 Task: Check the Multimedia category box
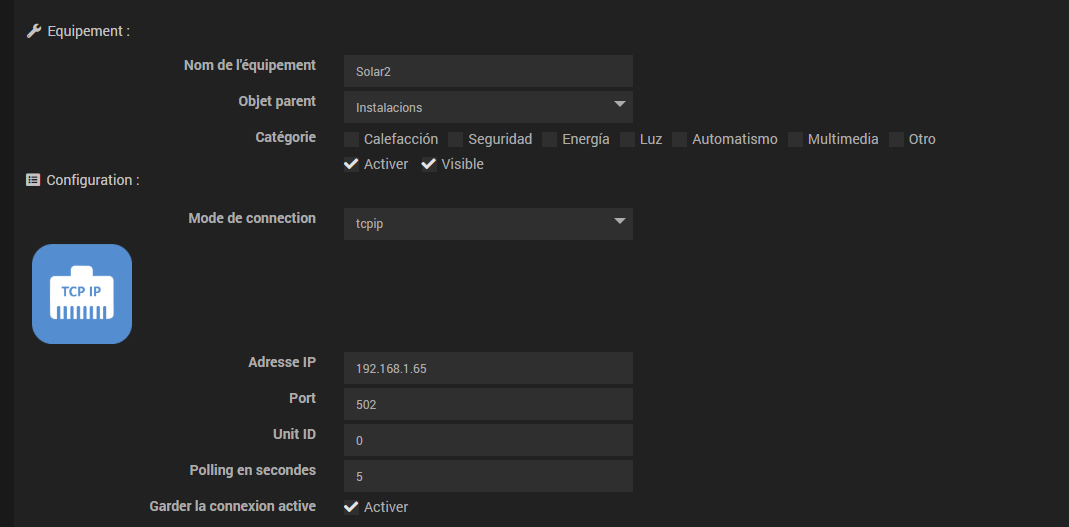coord(795,140)
